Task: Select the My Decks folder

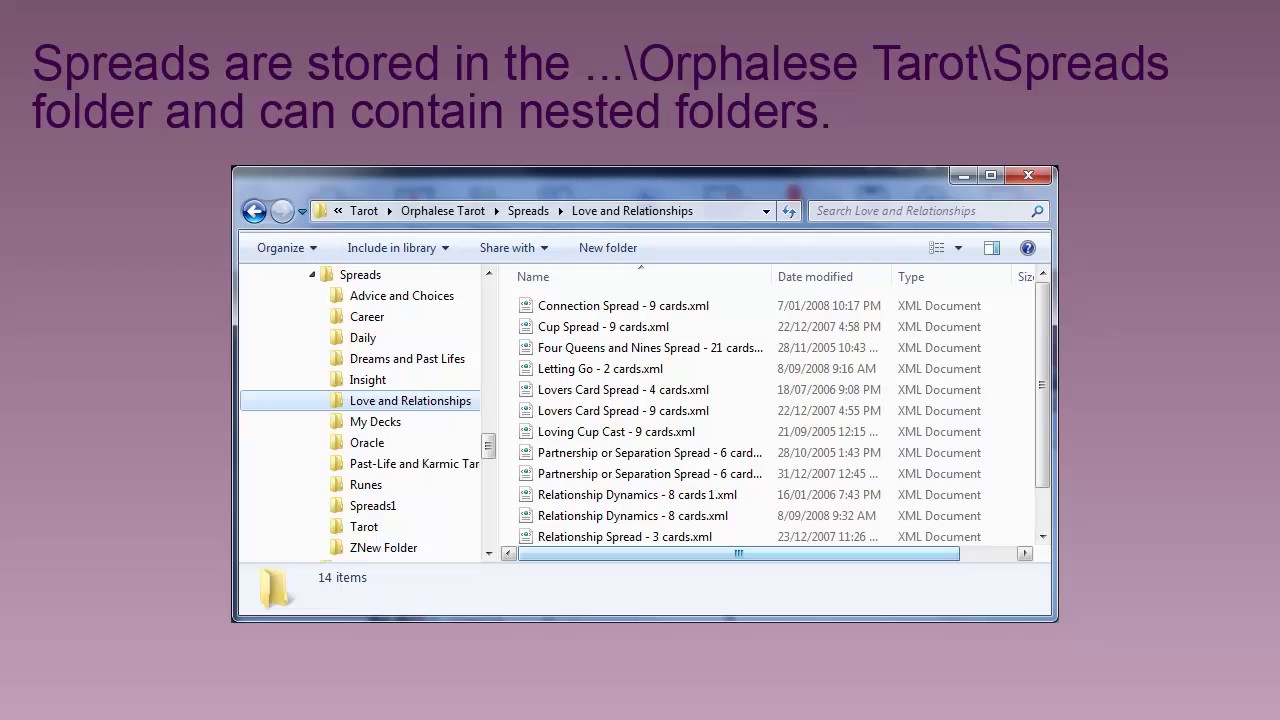Action: pyautogui.click(x=375, y=422)
